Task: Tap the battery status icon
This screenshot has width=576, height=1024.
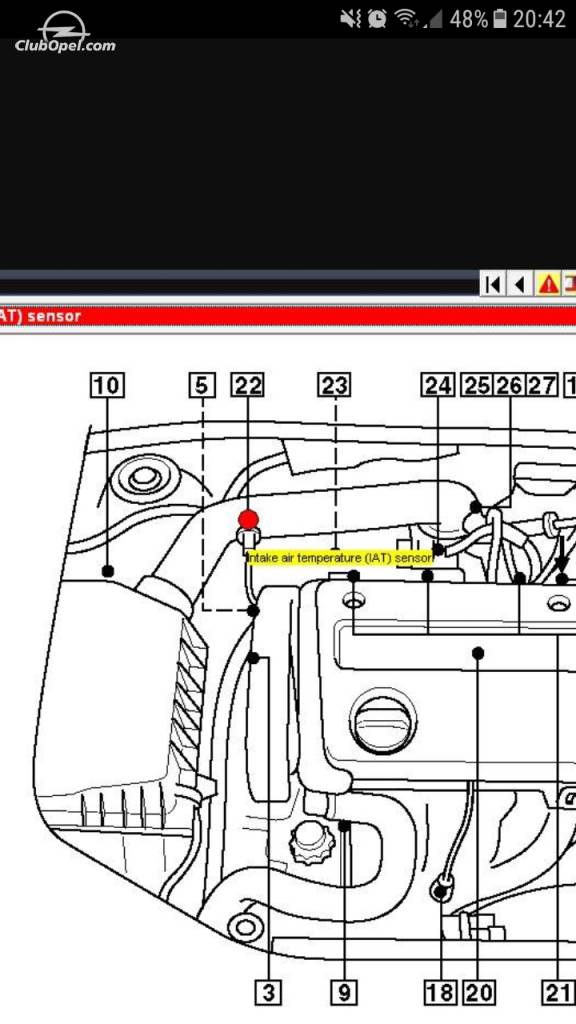Action: (x=500, y=20)
